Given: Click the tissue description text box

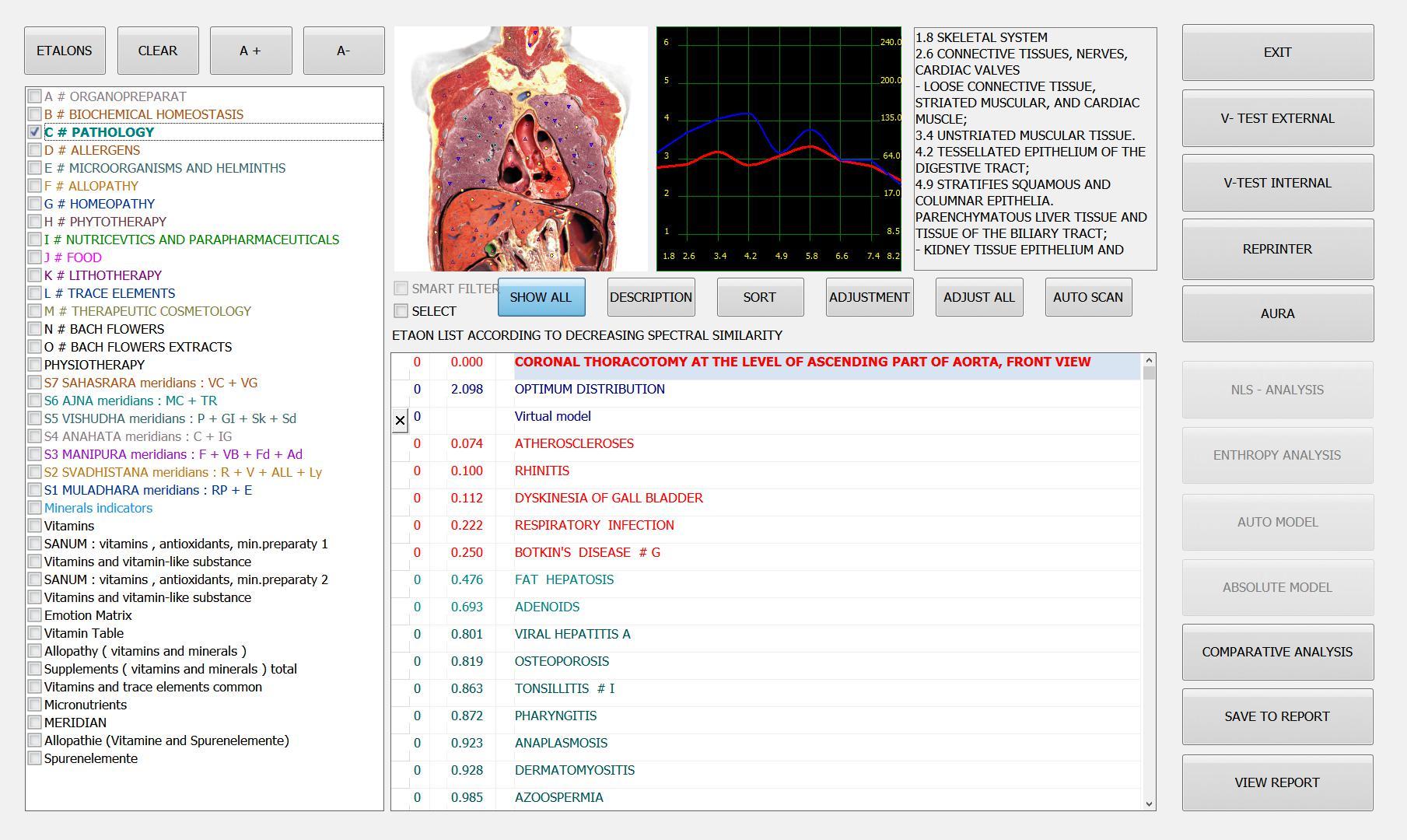Looking at the screenshot, I should pos(1035,149).
